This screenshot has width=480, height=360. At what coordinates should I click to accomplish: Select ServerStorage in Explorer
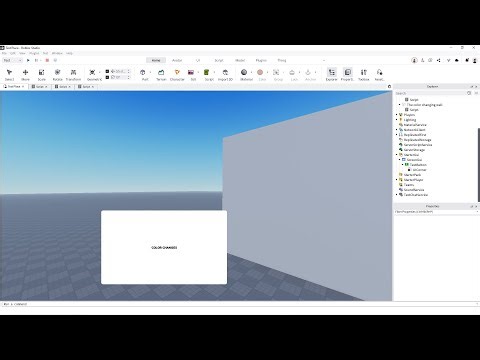(414, 150)
